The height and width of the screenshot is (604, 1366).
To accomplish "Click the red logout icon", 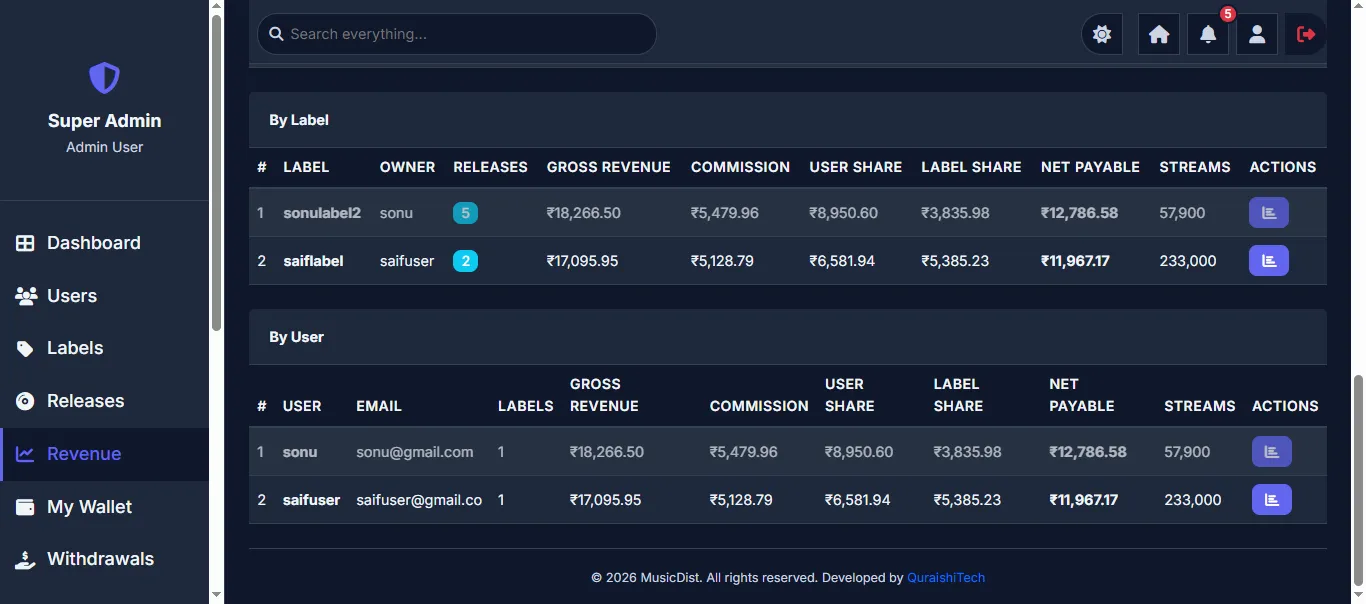I will click(x=1306, y=34).
